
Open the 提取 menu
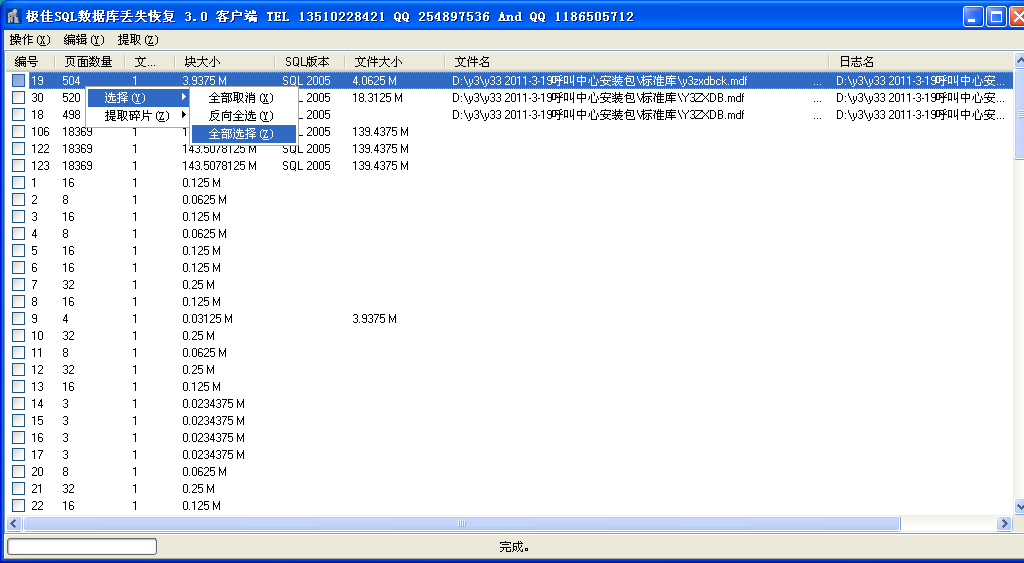pos(138,40)
